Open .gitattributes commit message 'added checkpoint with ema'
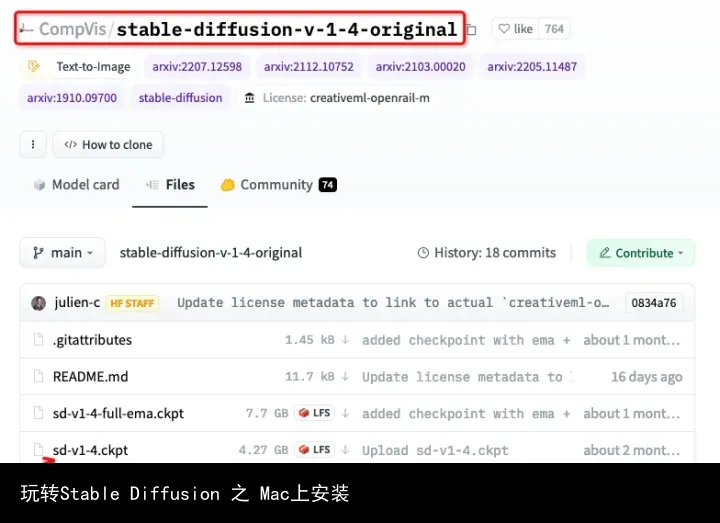This screenshot has width=720, height=523. point(466,340)
